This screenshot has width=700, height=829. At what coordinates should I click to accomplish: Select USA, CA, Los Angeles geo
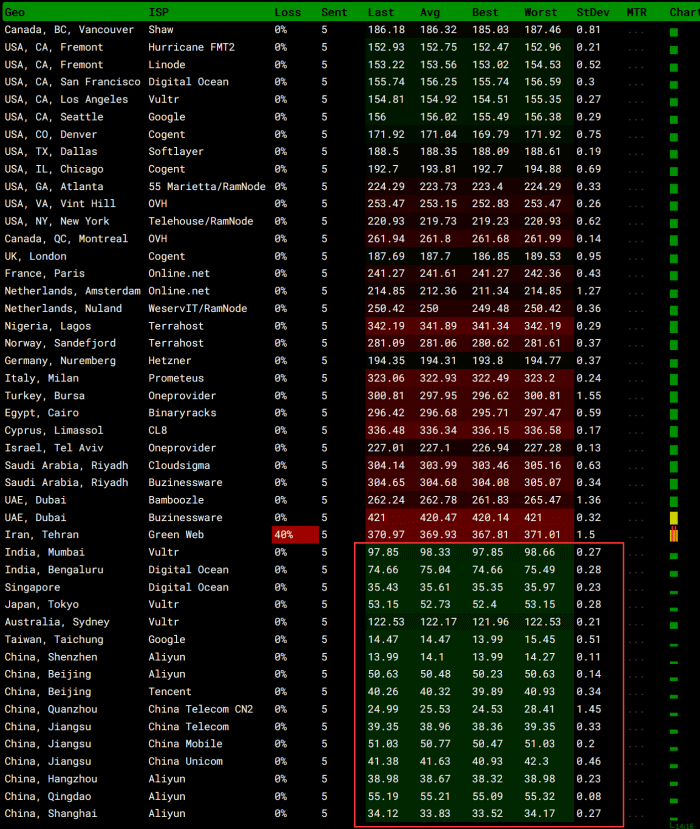coord(66,99)
